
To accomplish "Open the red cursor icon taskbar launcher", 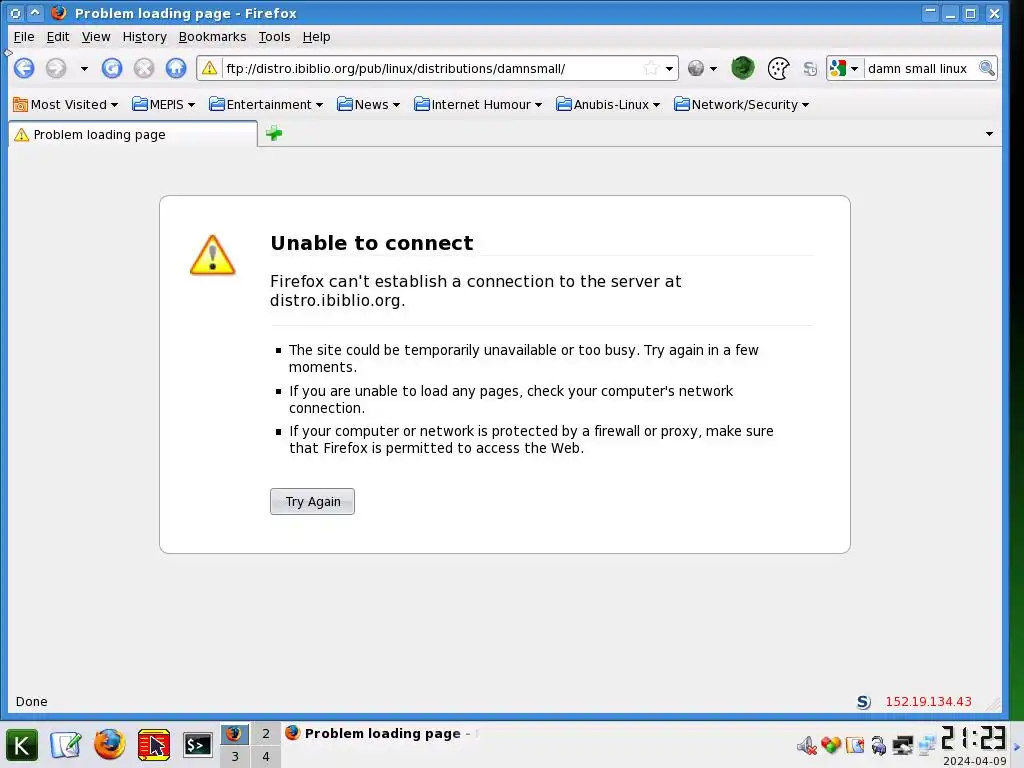I will click(154, 745).
